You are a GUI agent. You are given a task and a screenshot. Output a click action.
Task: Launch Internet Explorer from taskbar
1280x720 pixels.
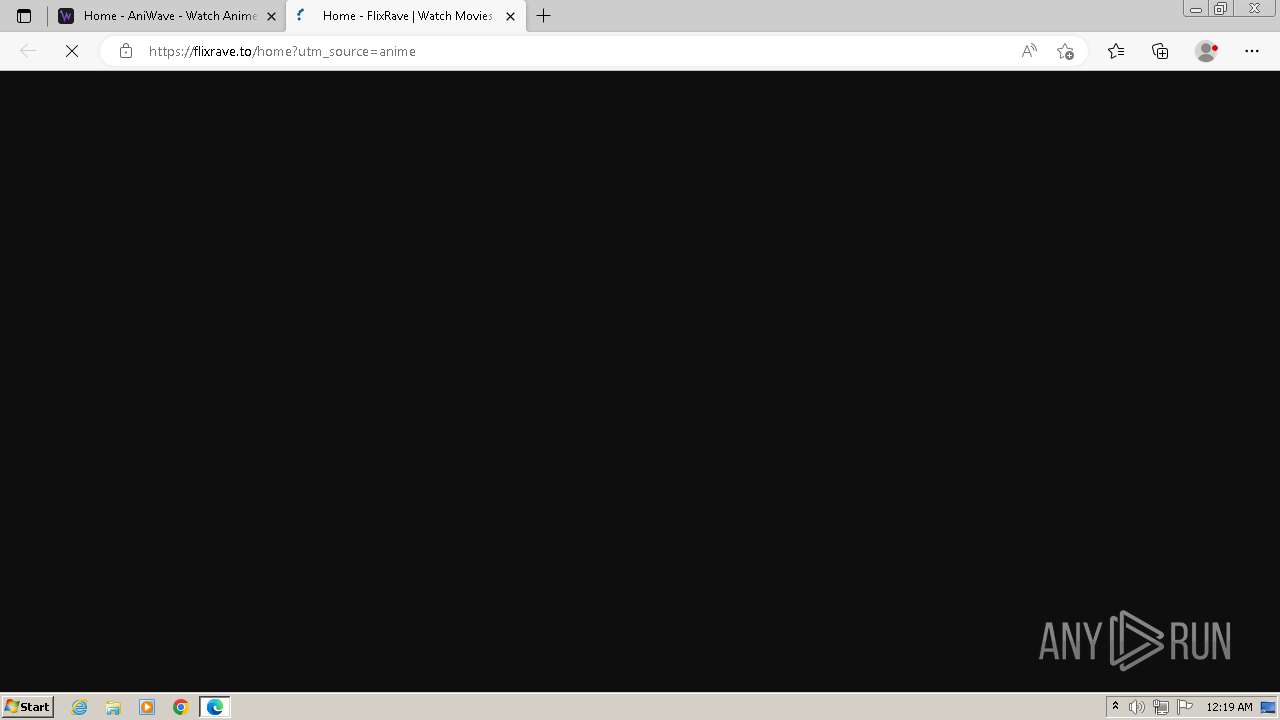coord(80,707)
